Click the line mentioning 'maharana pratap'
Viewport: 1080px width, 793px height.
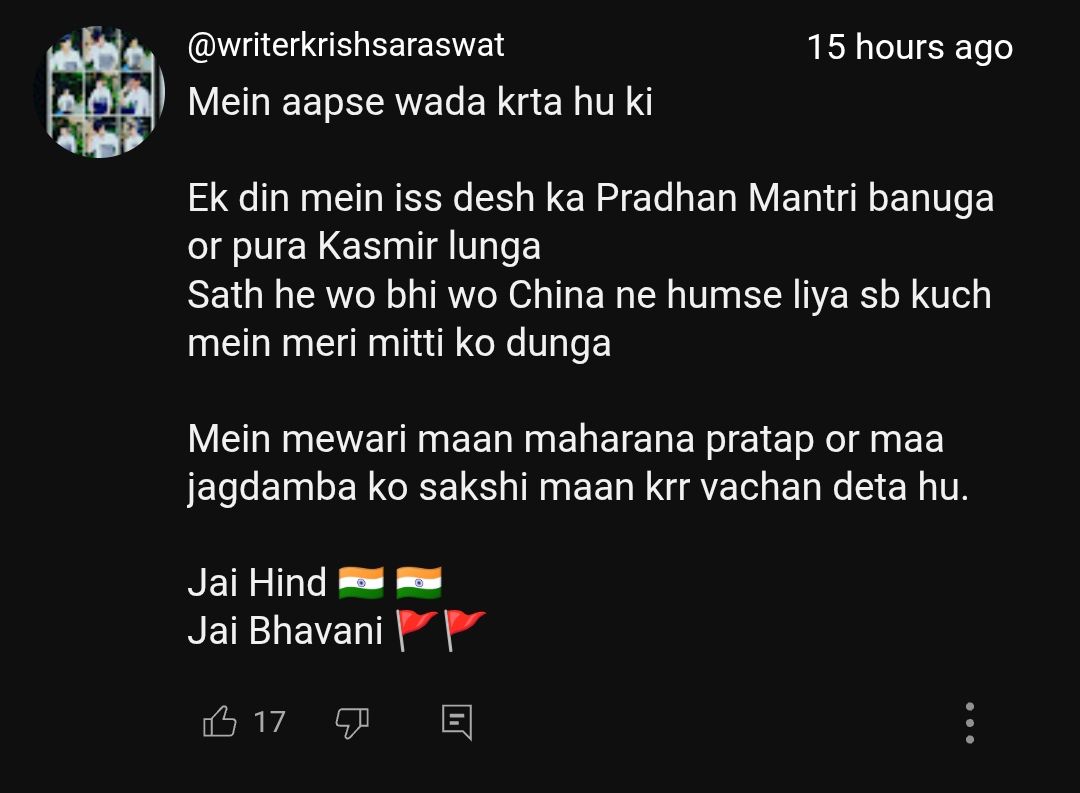point(565,440)
